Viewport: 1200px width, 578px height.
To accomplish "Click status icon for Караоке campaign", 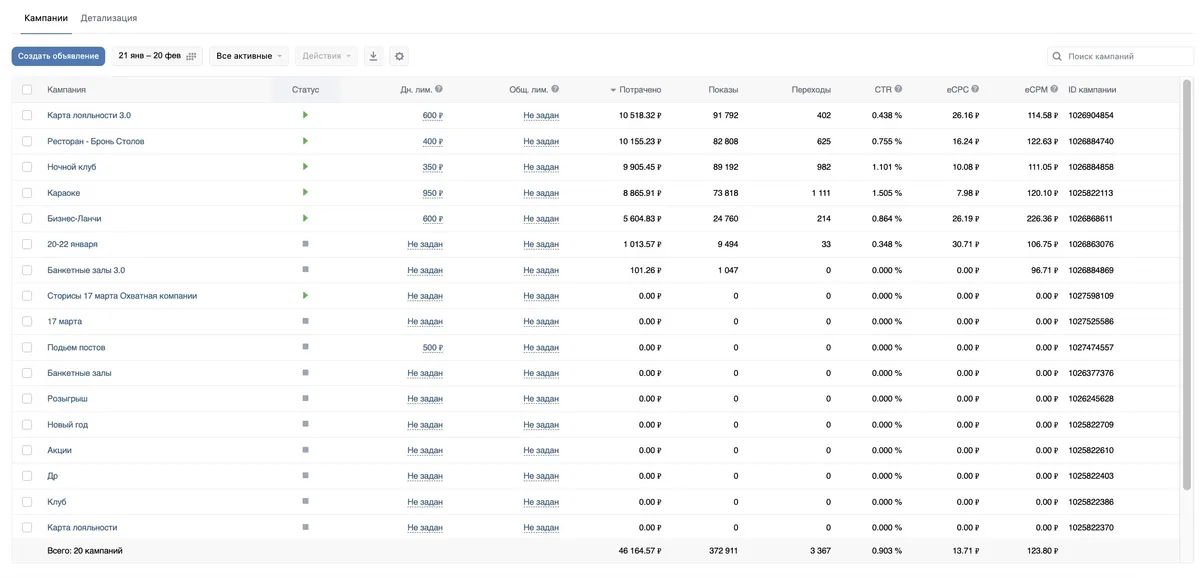I will (305, 192).
